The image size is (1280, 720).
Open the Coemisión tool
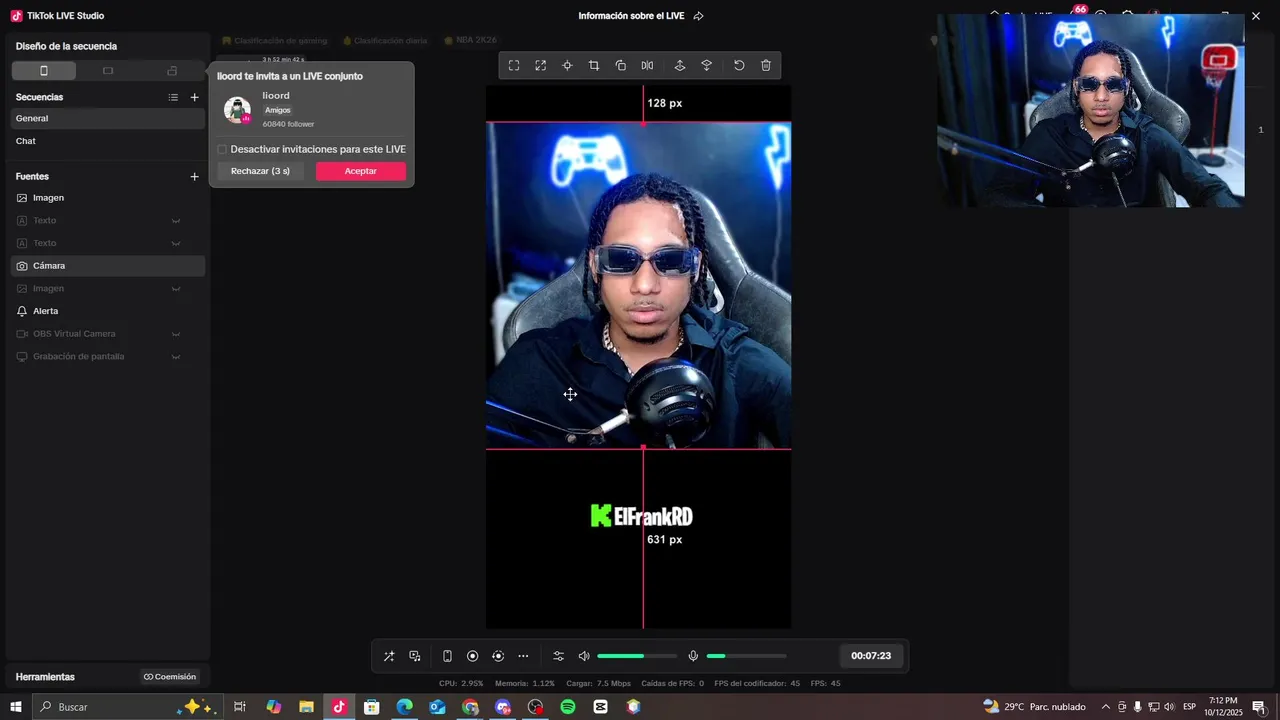(x=170, y=677)
